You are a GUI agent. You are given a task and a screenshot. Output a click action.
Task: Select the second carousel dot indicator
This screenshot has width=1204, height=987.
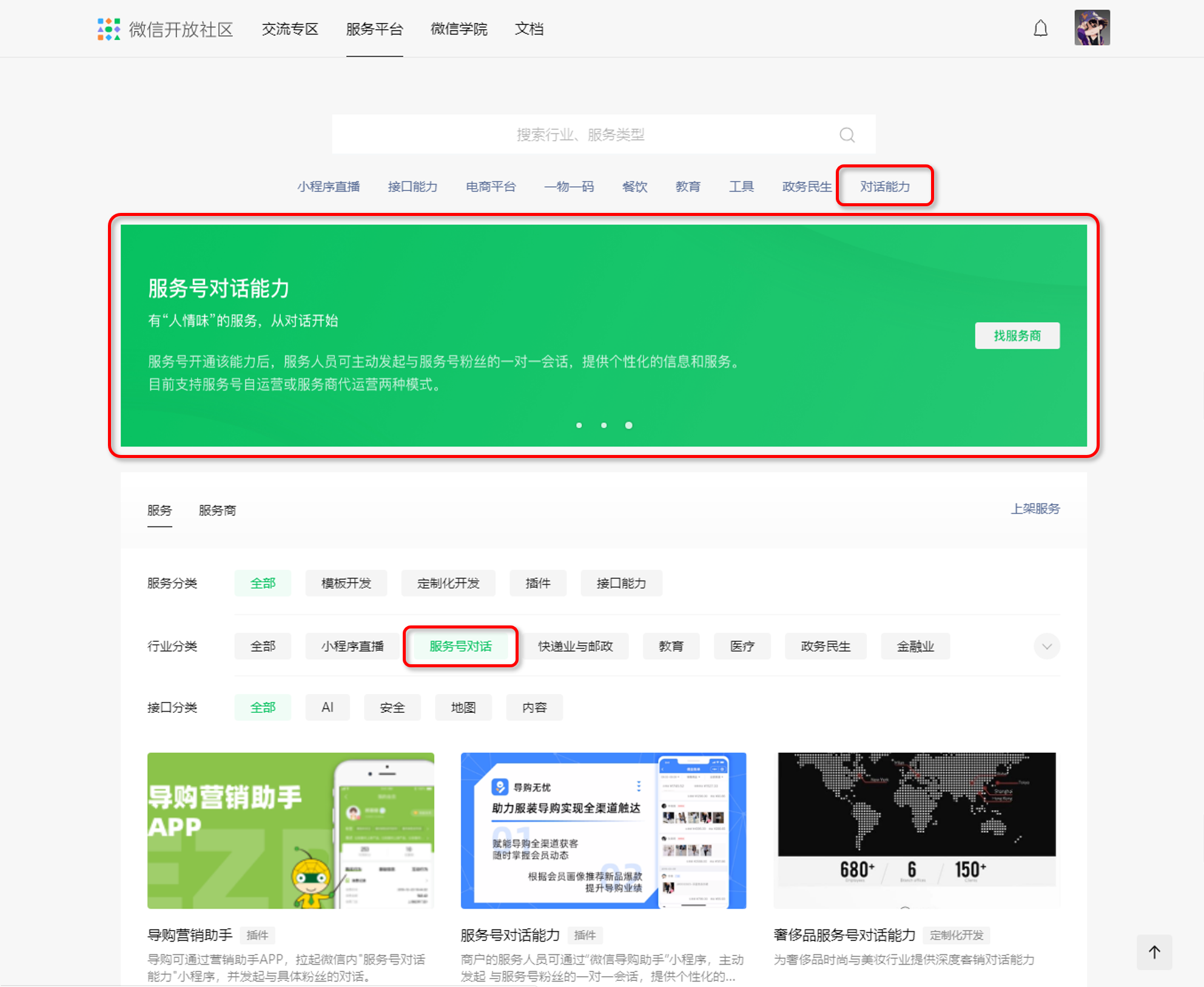click(604, 425)
